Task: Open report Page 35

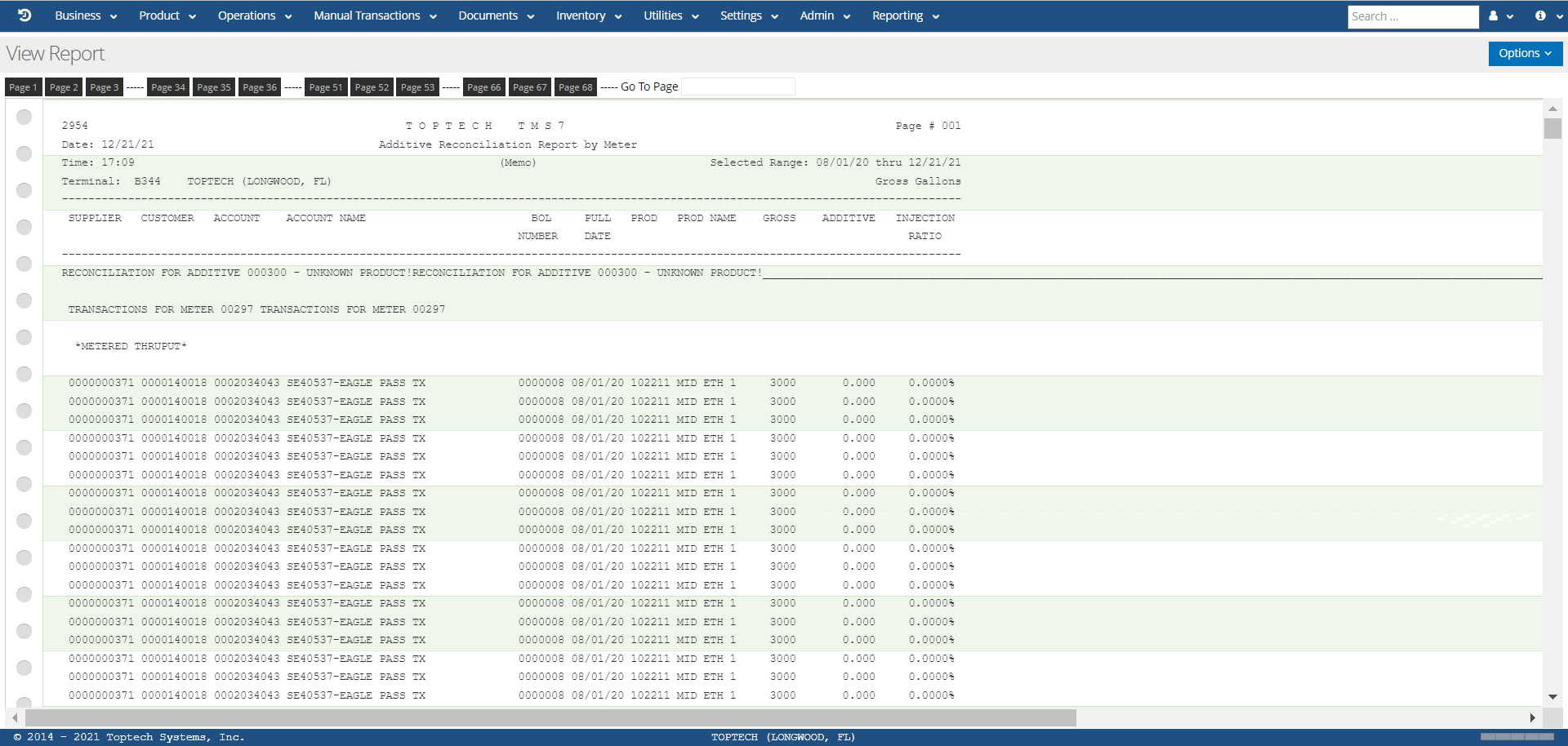Action: [x=214, y=87]
